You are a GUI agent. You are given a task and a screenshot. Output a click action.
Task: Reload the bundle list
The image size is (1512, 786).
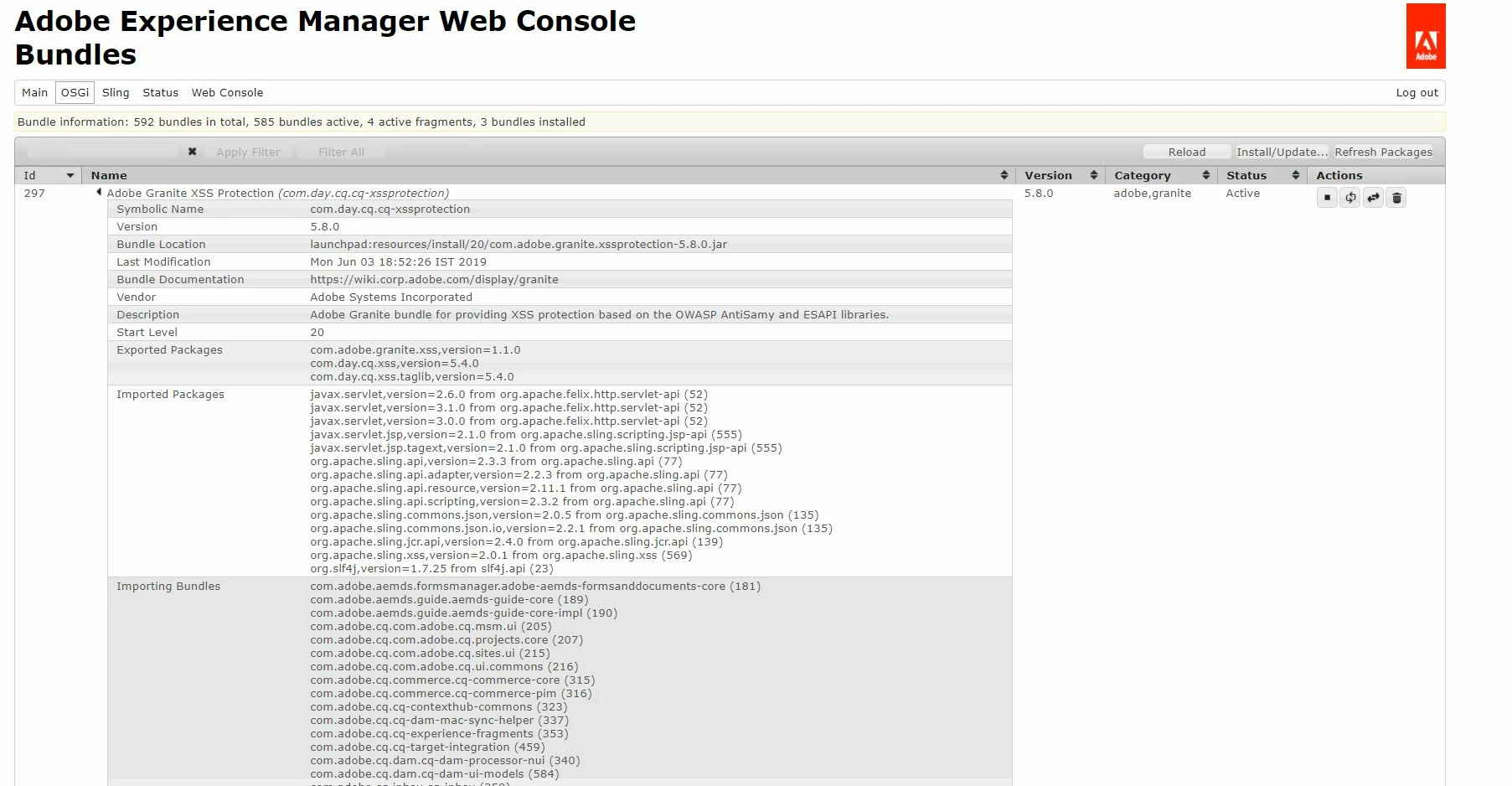pyautogui.click(x=1187, y=152)
